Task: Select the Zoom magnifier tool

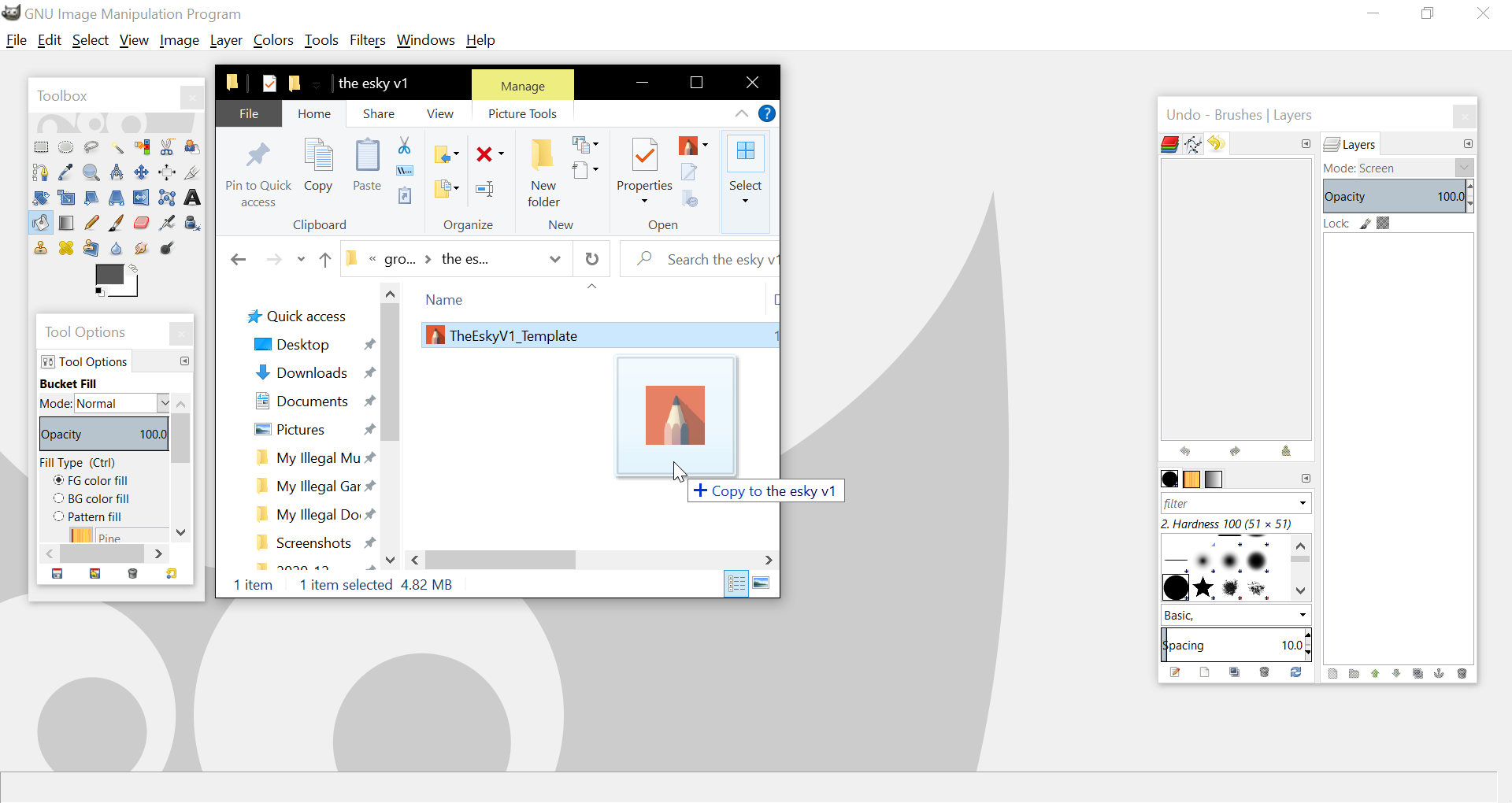Action: (91, 172)
